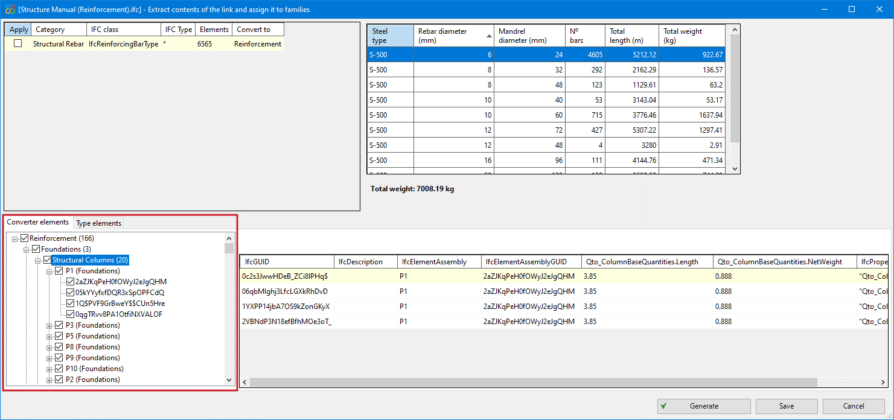Uncheck the P3 (Foundations) checkbox
894x420 pixels.
(x=59, y=325)
